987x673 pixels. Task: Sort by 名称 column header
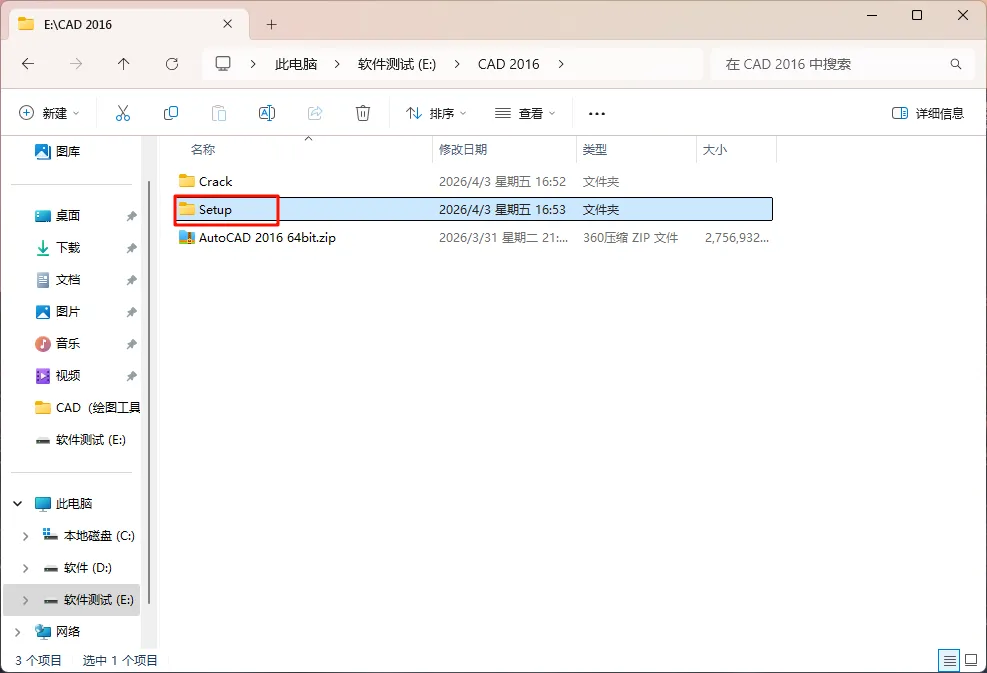[203, 150]
